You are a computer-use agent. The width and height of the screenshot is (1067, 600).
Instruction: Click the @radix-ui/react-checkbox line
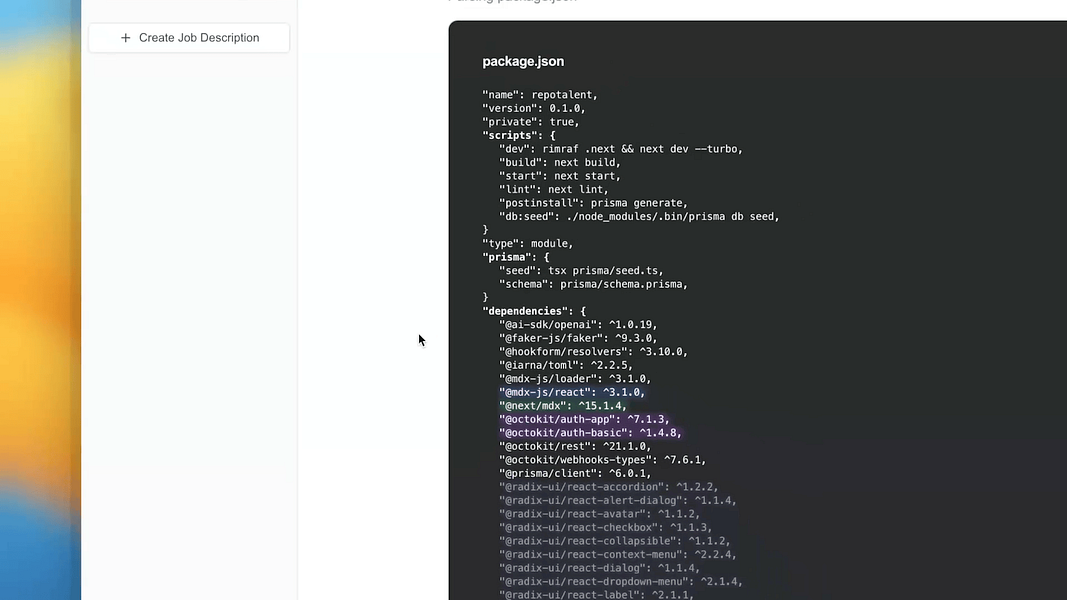point(606,528)
